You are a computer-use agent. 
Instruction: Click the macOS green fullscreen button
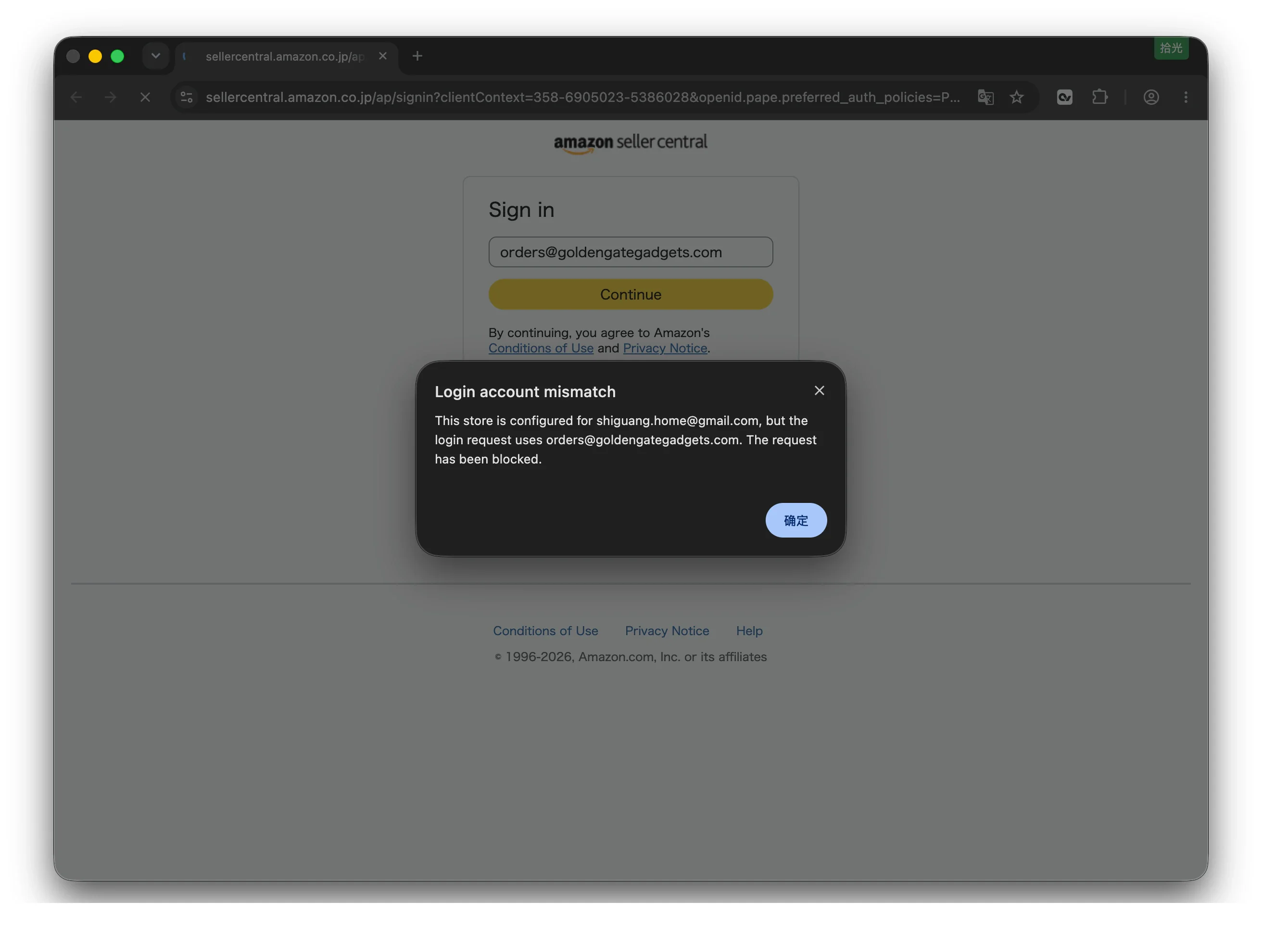[117, 56]
